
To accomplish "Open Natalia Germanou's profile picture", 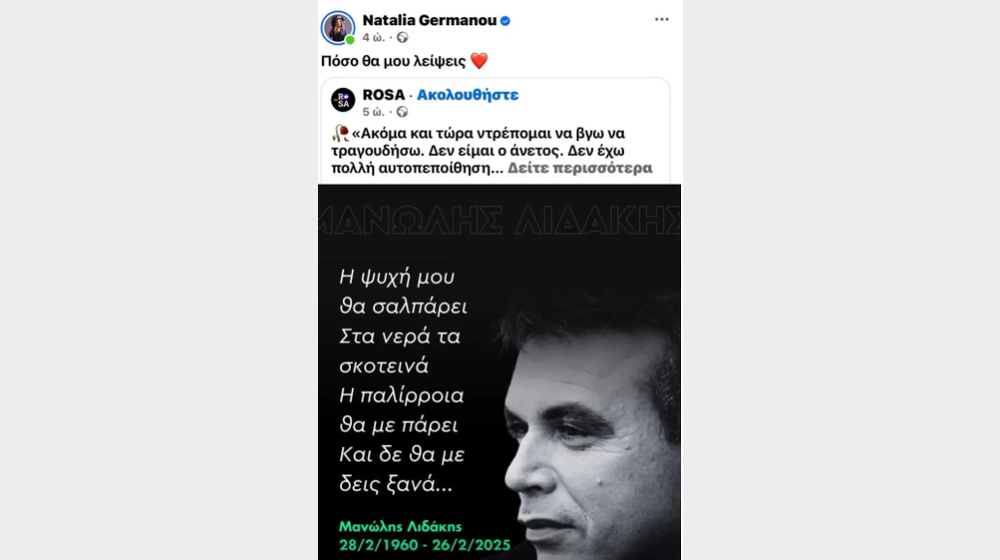I will click(x=337, y=27).
